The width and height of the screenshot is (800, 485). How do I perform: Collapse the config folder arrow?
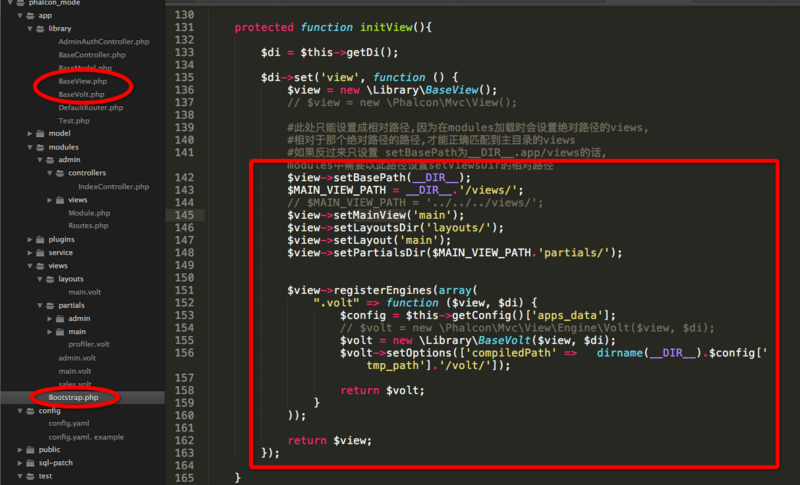[x=20, y=411]
